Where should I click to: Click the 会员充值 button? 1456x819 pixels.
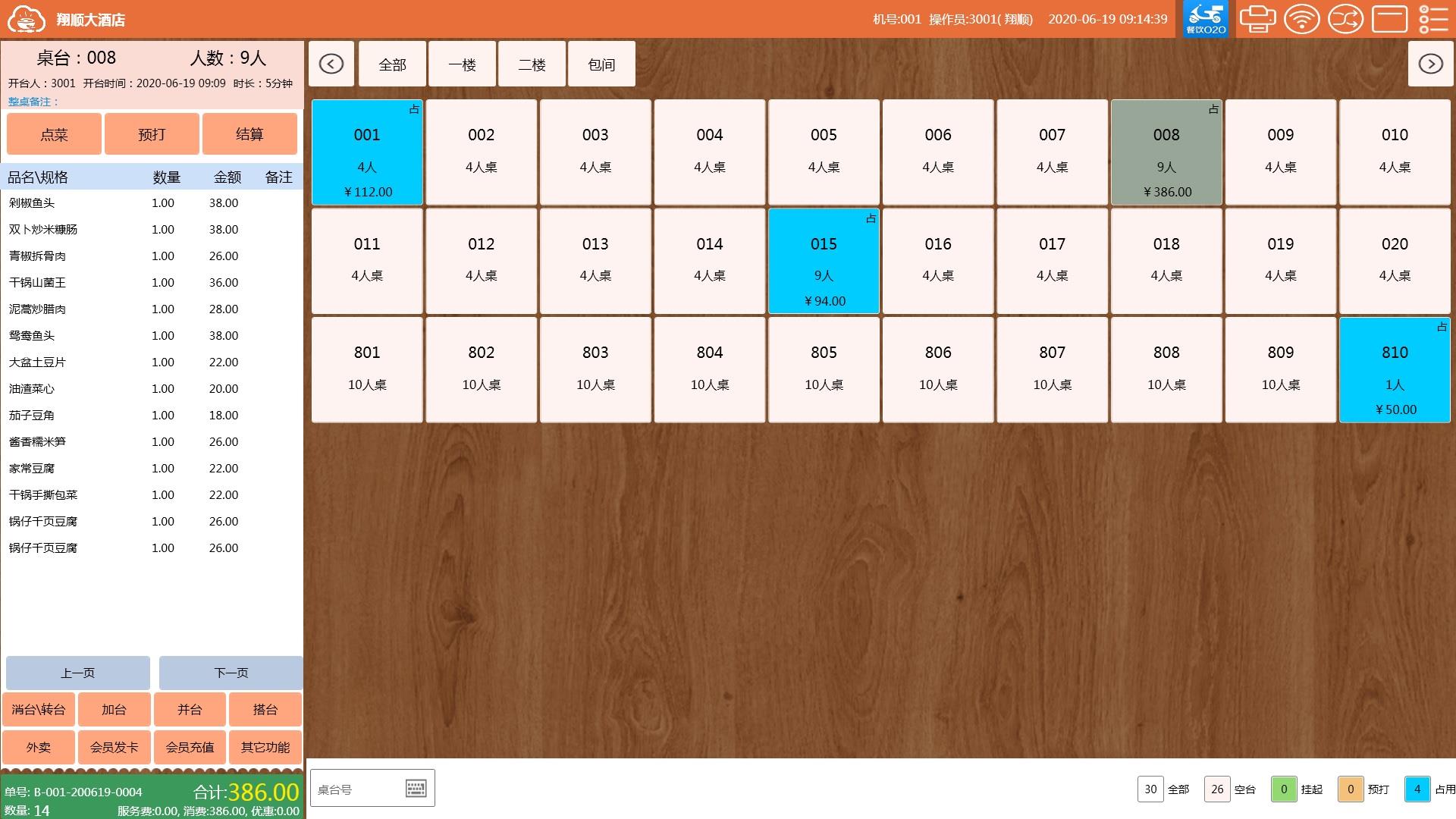pyautogui.click(x=190, y=747)
